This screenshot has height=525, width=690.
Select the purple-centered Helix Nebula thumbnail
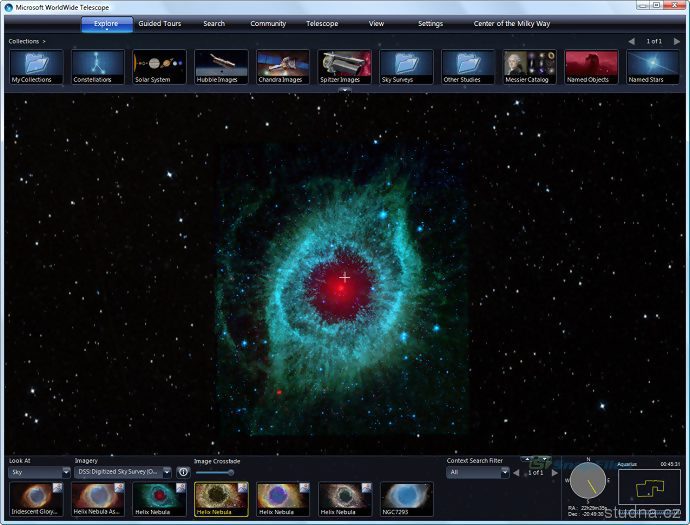[x=283, y=499]
